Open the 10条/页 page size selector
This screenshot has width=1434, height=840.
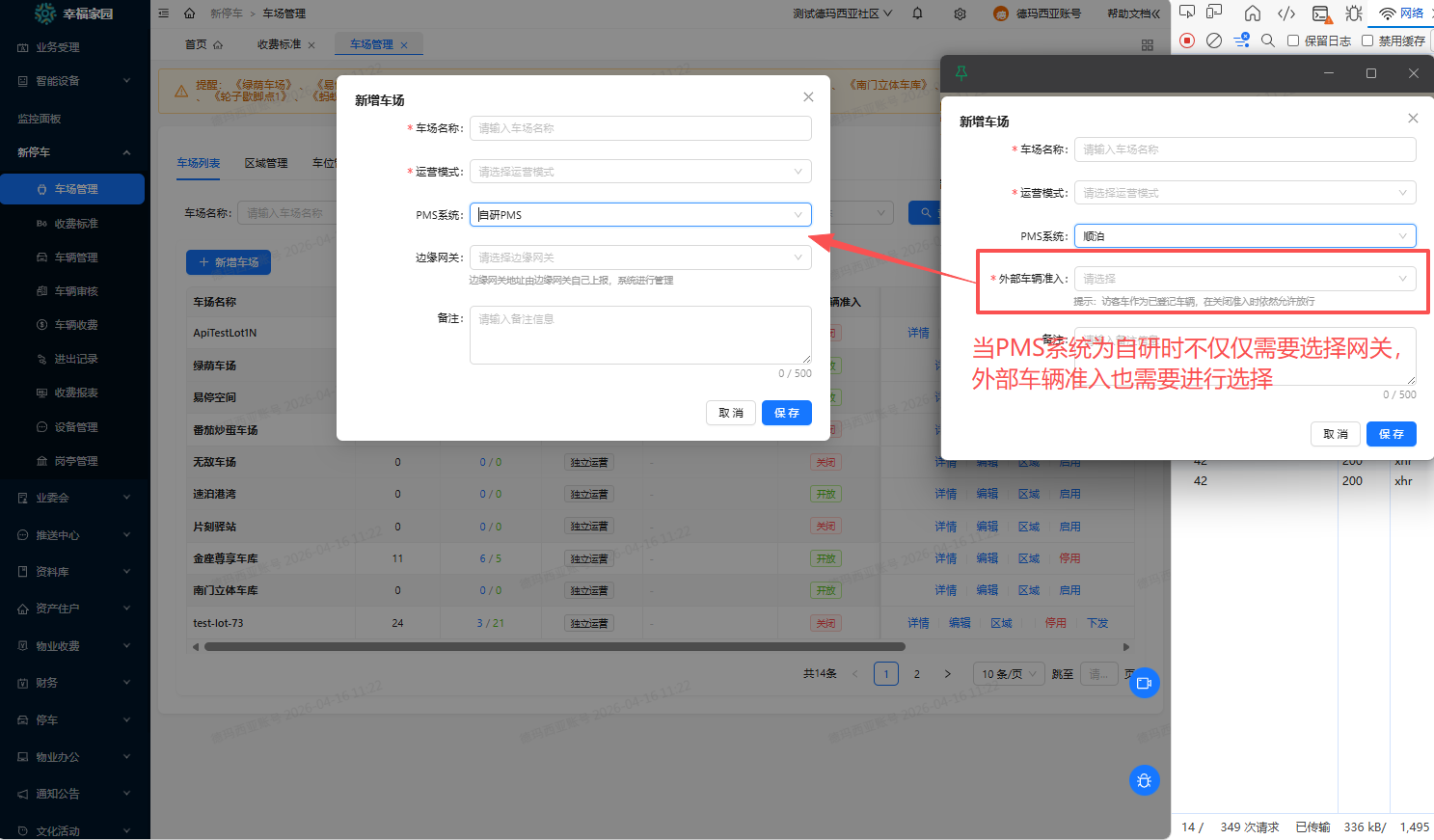[1009, 674]
